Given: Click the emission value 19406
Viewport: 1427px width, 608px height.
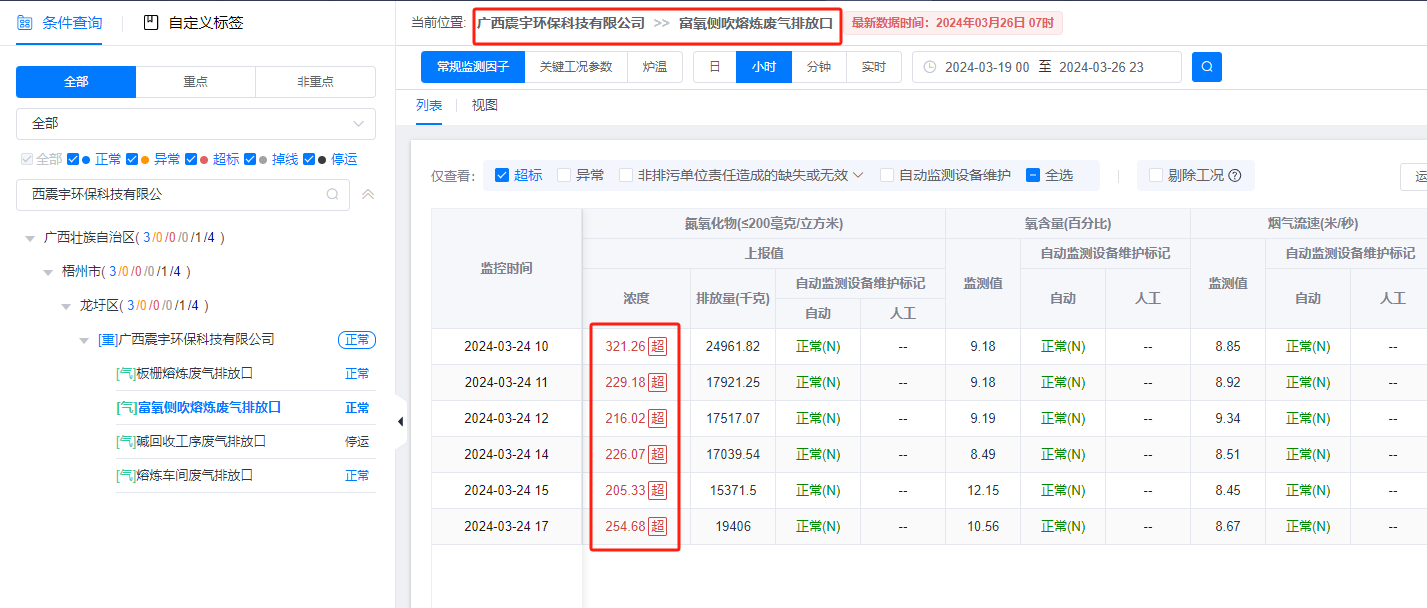Looking at the screenshot, I should click(x=733, y=527).
